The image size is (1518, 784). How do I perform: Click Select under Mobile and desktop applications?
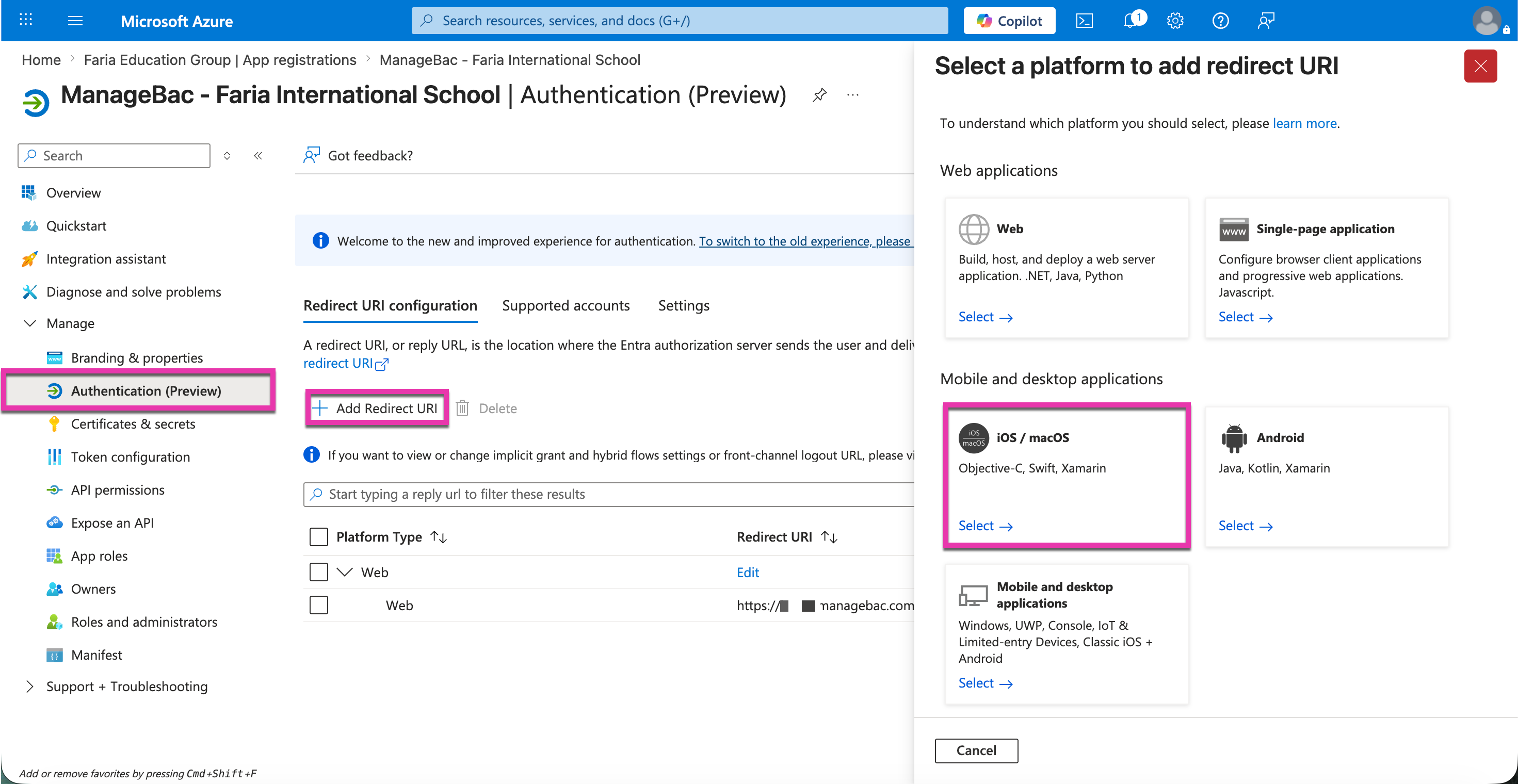pos(986,683)
